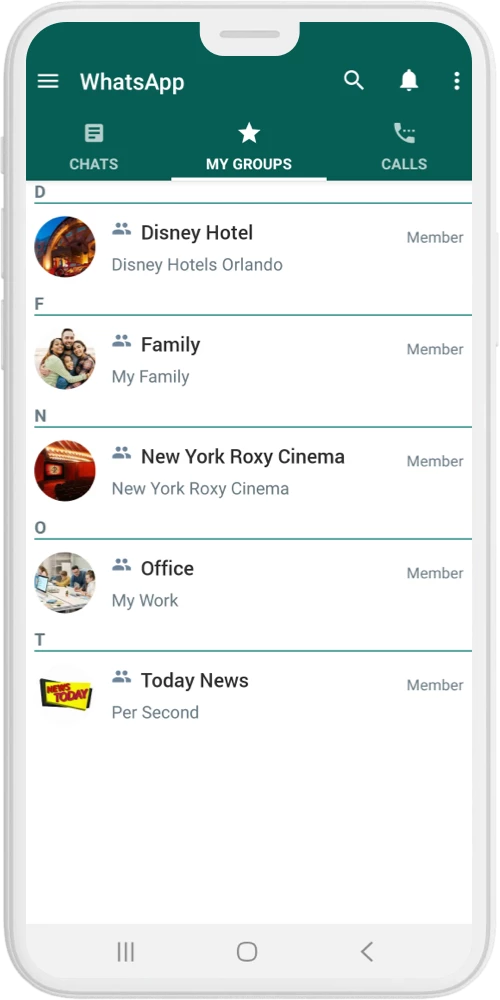Click Member label on Roxy Cinema row
Image resolution: width=500 pixels, height=1000 pixels.
[435, 461]
